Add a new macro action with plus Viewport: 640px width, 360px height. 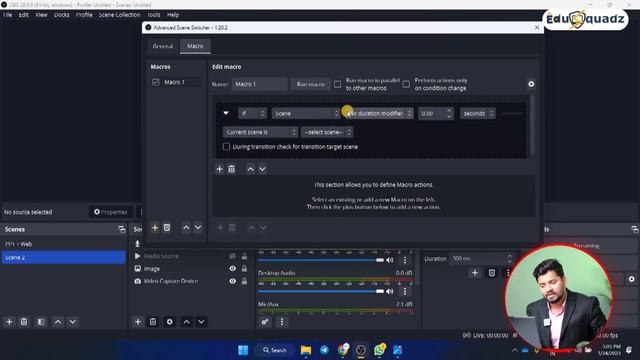click(220, 228)
